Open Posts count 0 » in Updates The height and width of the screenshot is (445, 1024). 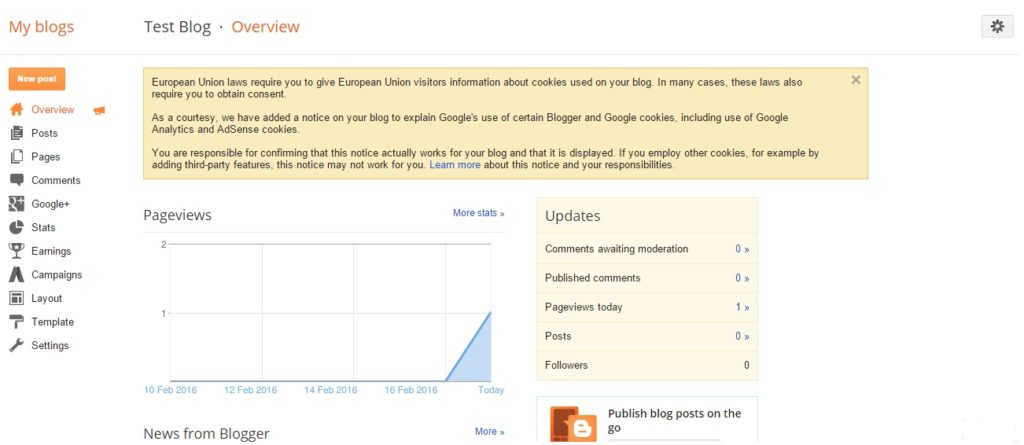coord(742,336)
